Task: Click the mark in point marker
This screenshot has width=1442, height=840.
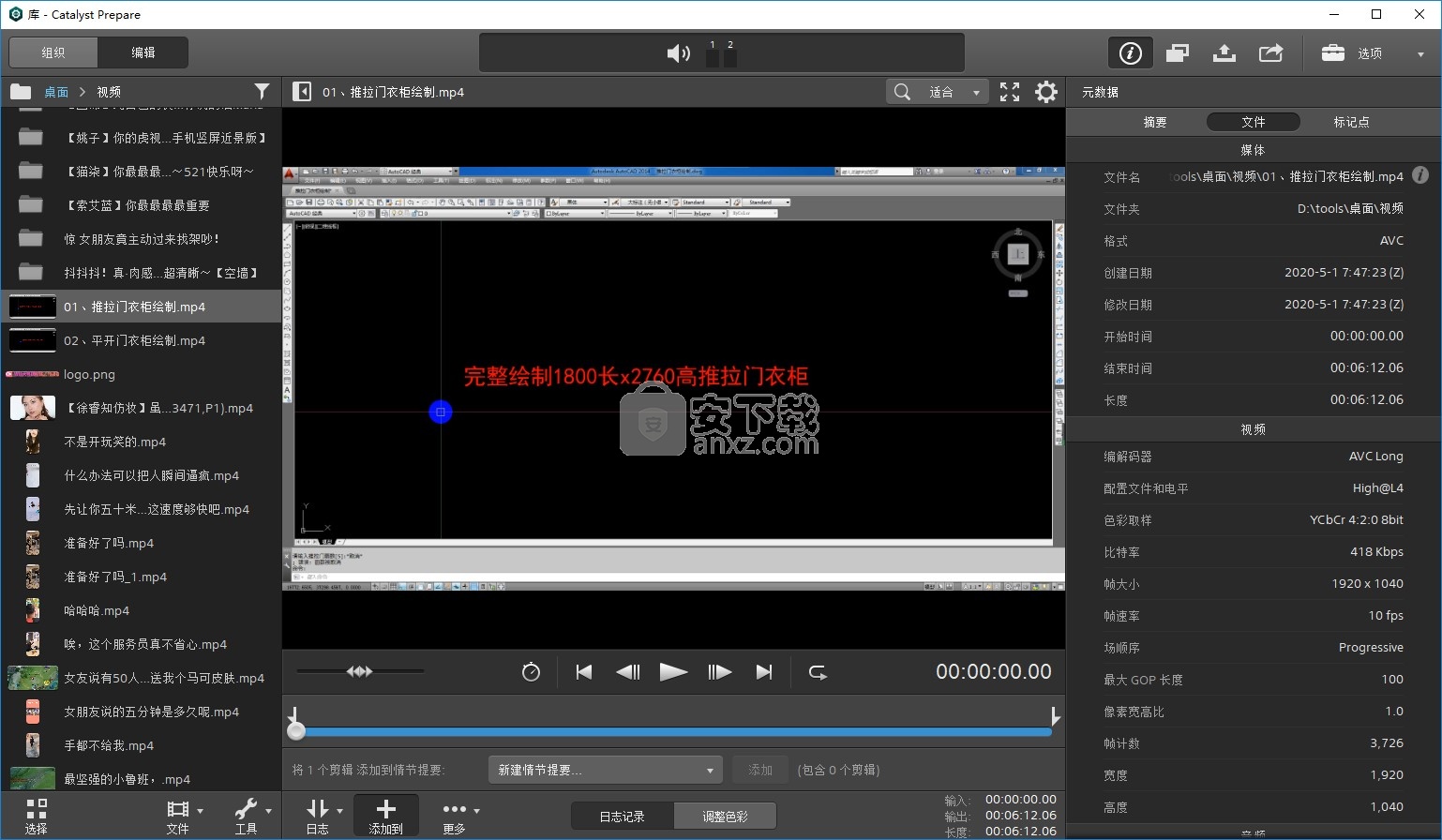Action: [293, 715]
